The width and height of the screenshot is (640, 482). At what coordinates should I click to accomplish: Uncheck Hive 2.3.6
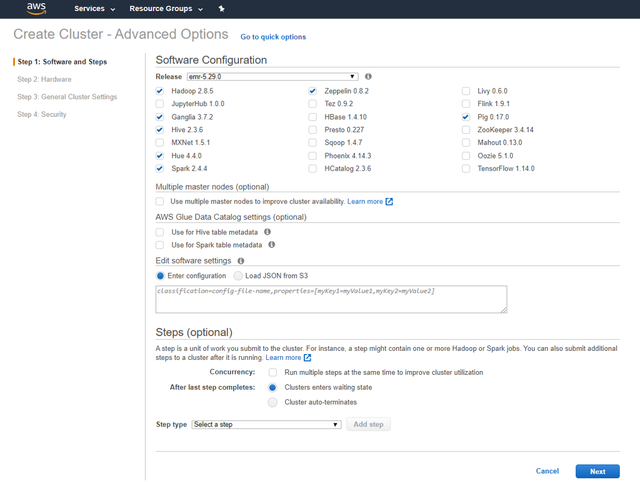pyautogui.click(x=160, y=130)
